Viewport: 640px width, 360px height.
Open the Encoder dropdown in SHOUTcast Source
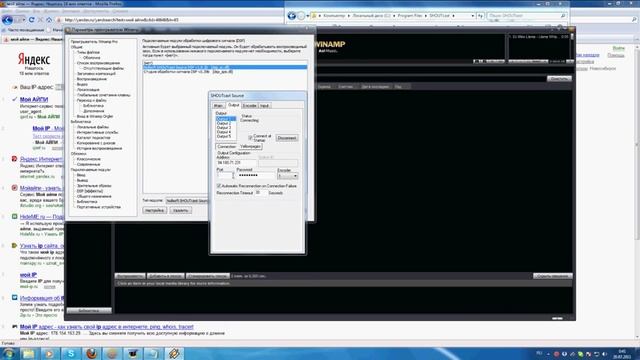(x=288, y=176)
